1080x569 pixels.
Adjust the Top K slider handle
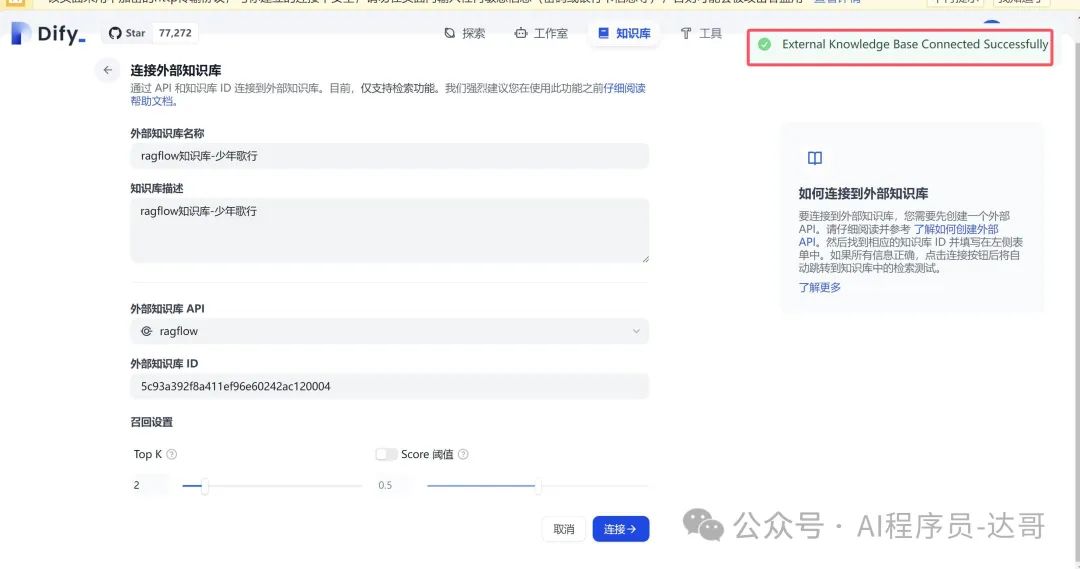(205, 486)
